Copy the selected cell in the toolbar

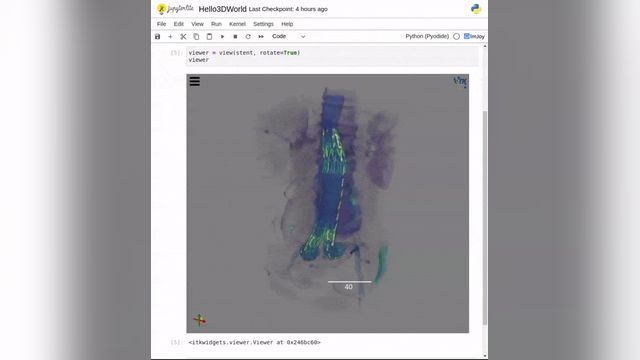point(196,36)
